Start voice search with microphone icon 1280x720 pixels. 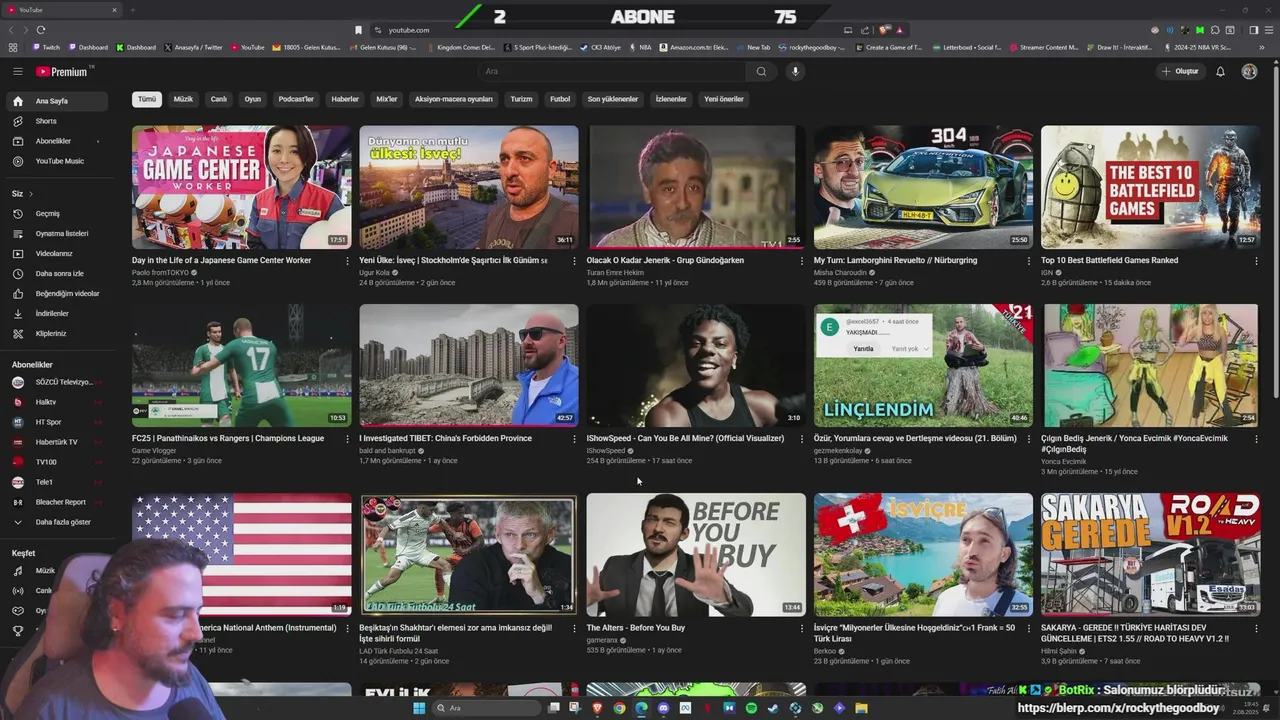coord(795,71)
